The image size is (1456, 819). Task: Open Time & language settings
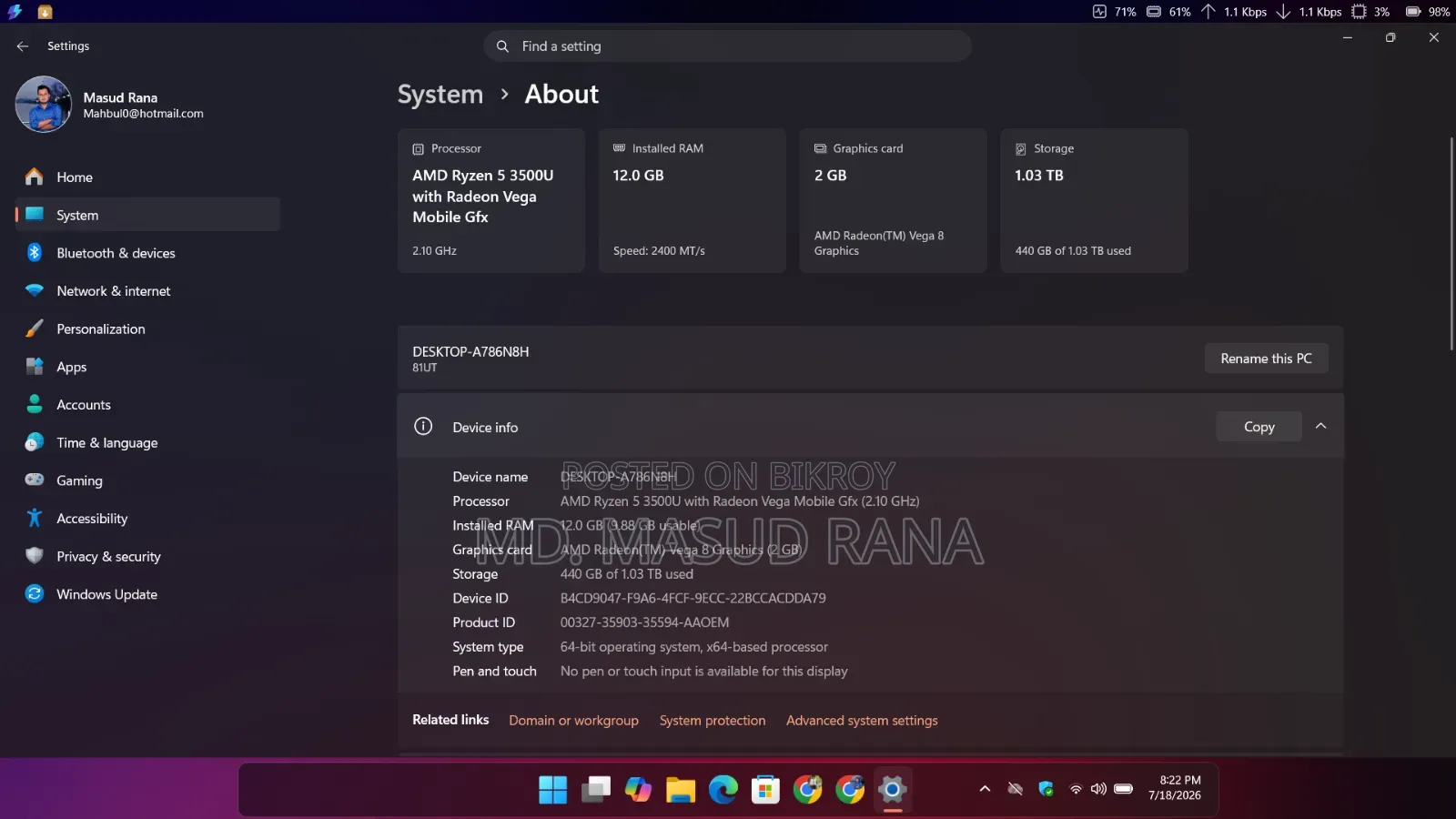point(147,443)
